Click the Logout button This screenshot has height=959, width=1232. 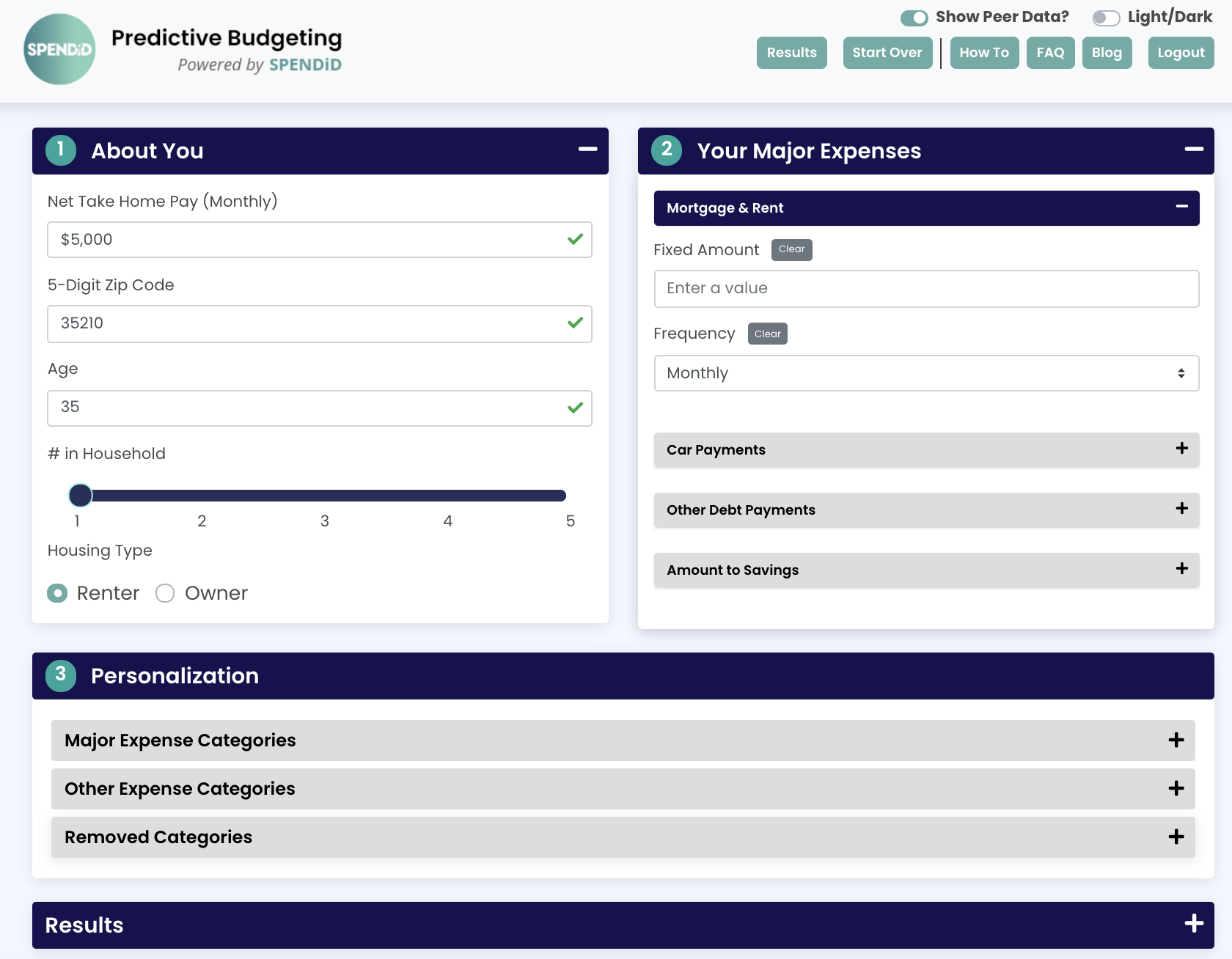[1181, 53]
